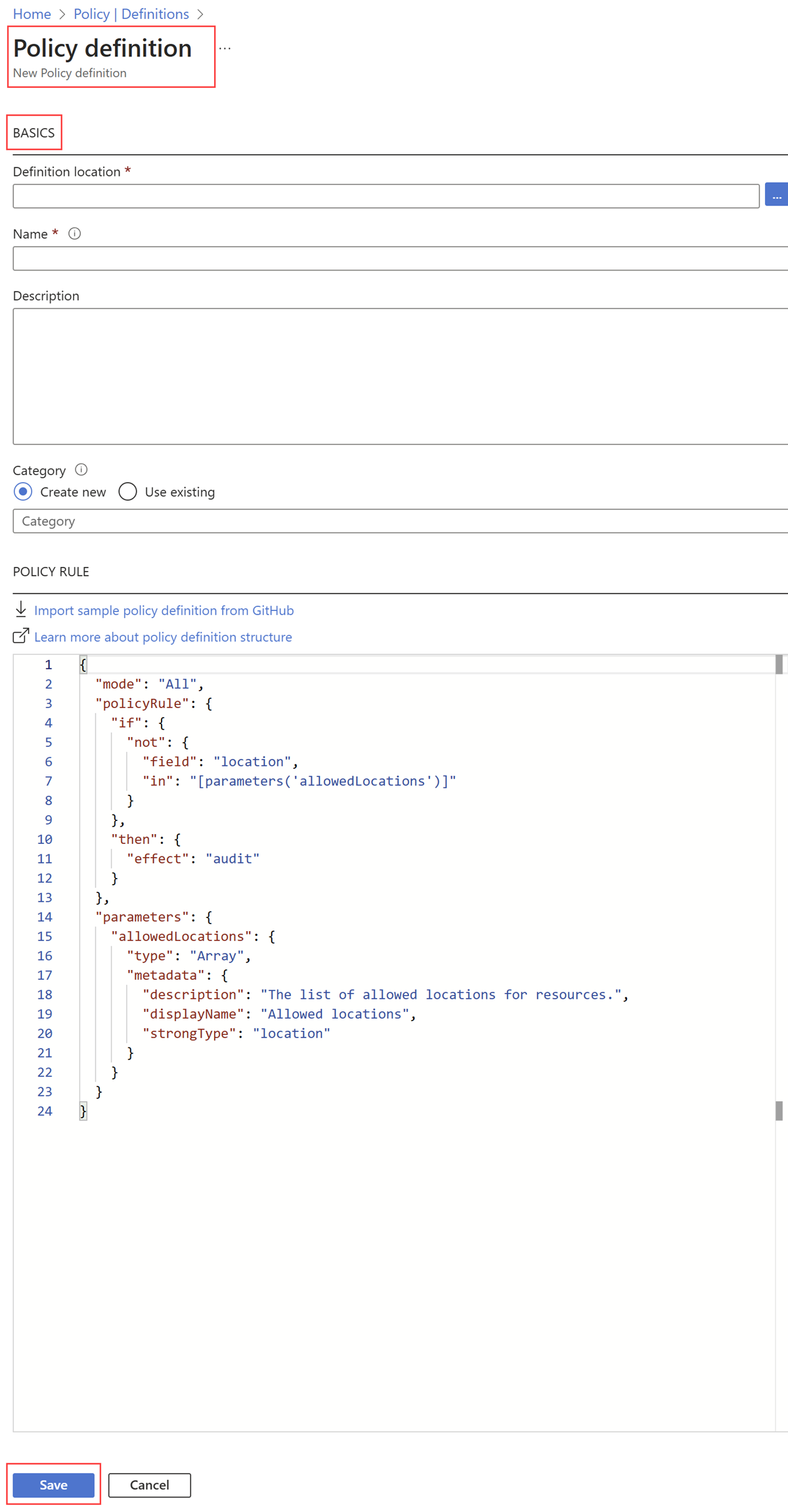Select the Create new category option
This screenshot has width=788, height=1512.
click(x=23, y=492)
